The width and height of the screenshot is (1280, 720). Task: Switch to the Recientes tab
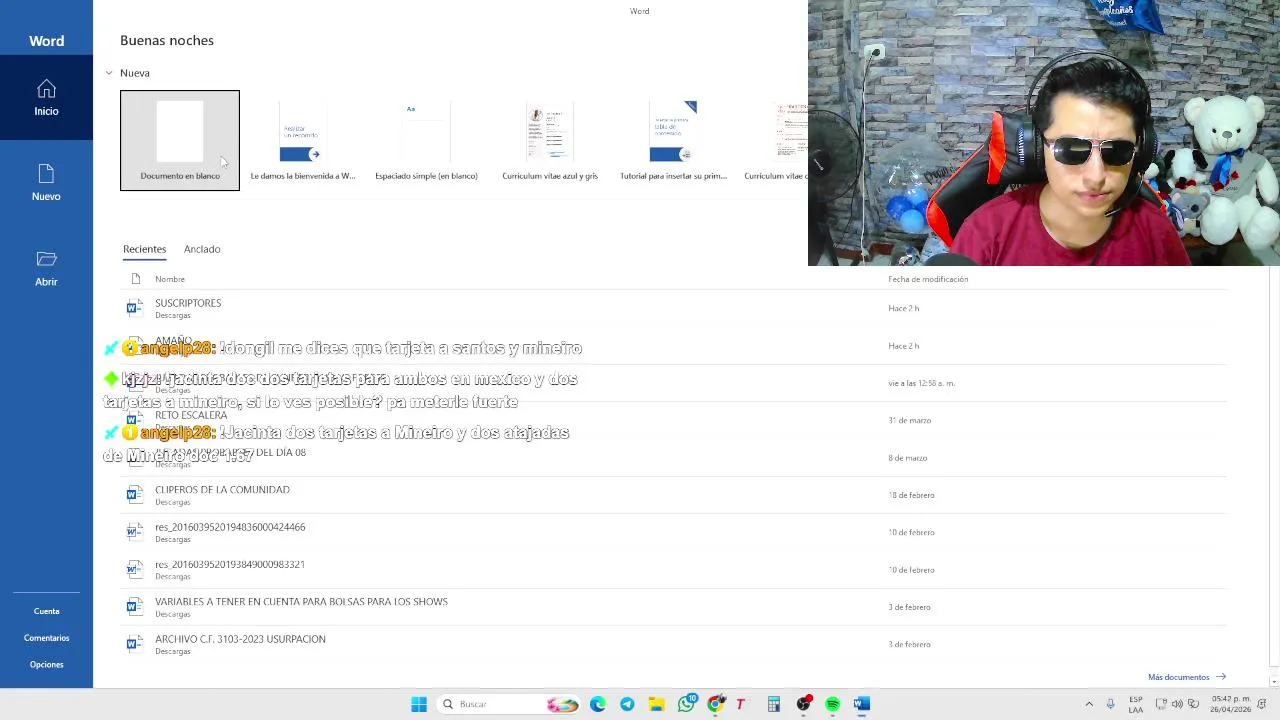pos(144,249)
